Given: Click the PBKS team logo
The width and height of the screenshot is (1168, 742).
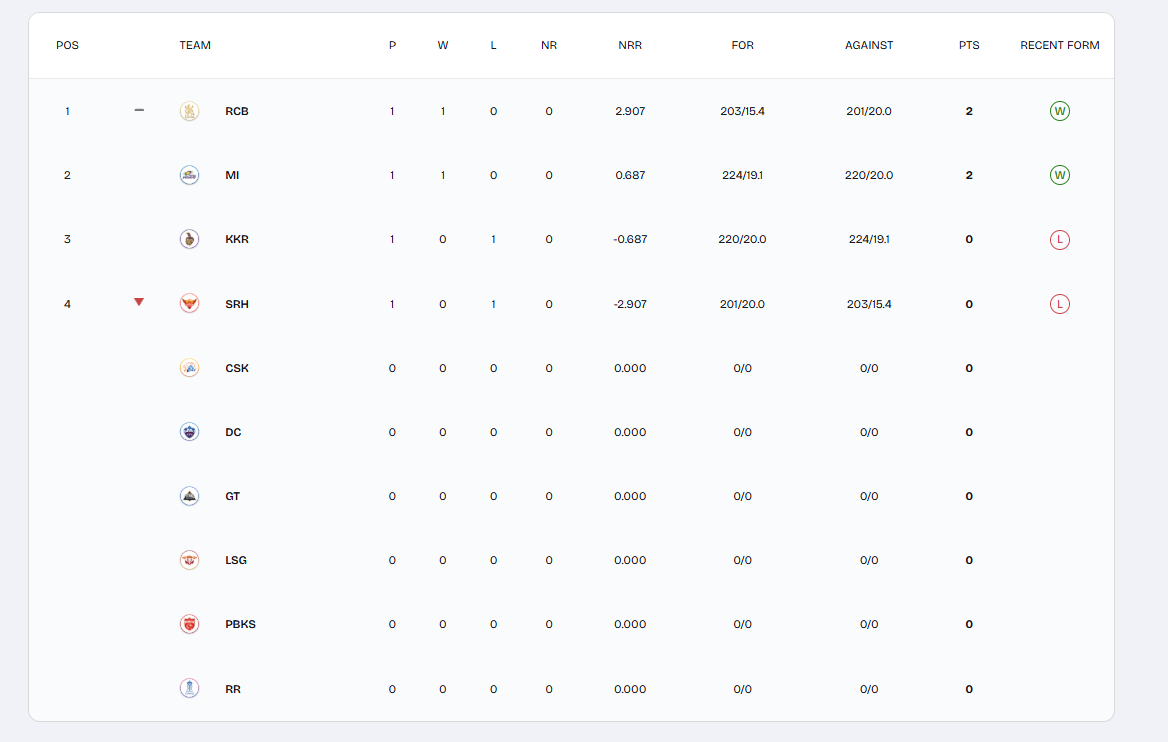Looking at the screenshot, I should point(189,624).
